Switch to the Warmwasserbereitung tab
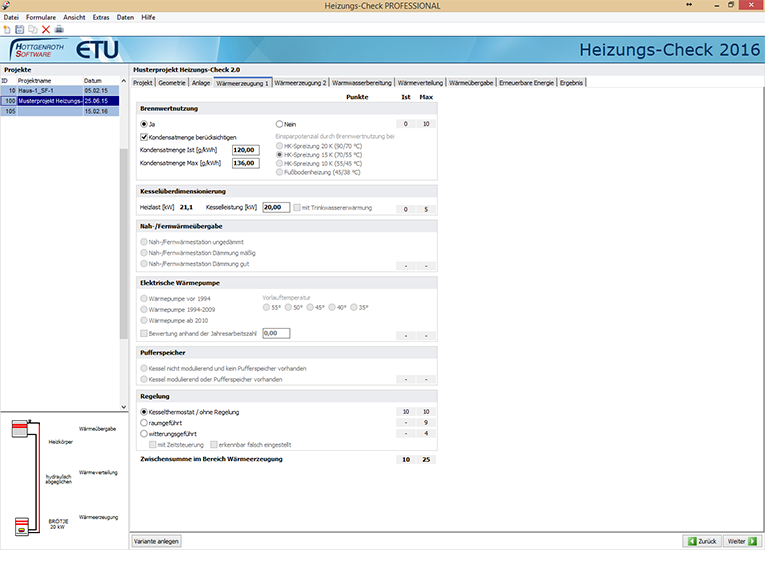Image resolution: width=765 pixels, height=576 pixels. [361, 82]
